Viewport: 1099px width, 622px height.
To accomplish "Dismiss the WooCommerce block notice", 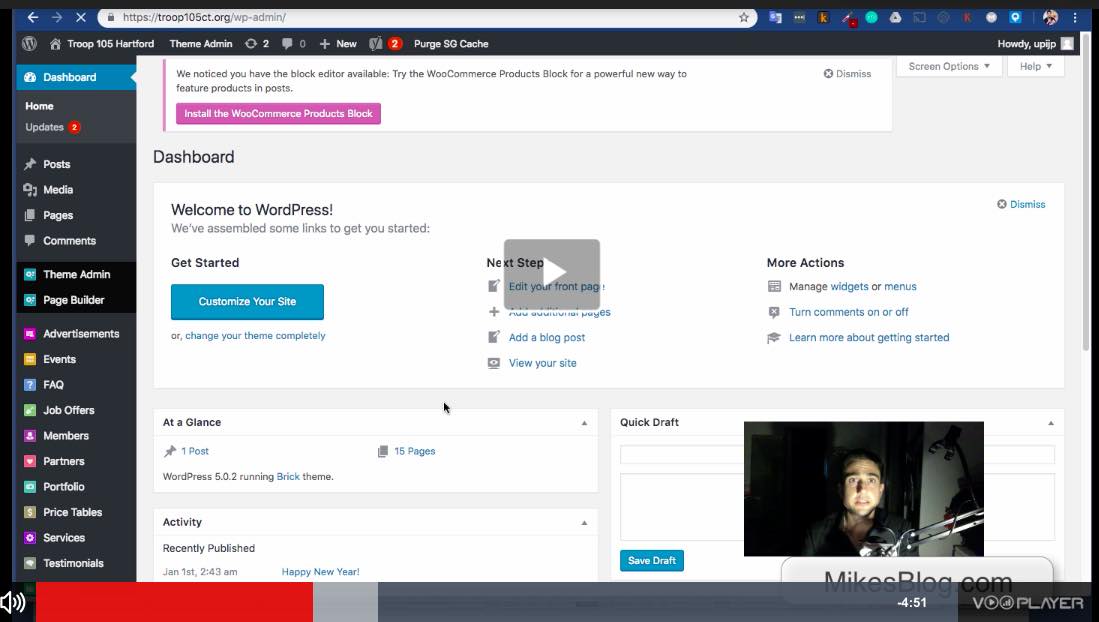I will 847,74.
